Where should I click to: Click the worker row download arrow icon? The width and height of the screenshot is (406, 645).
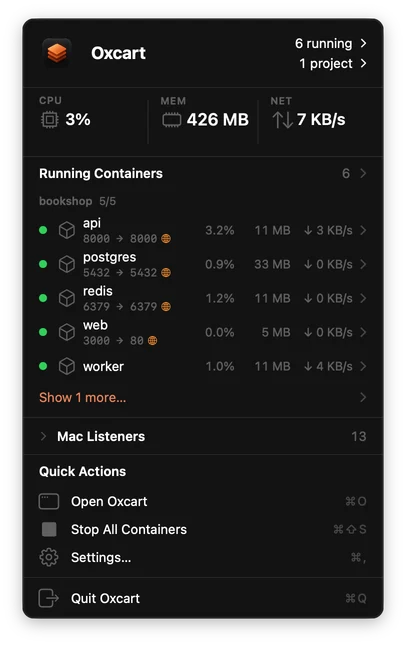(x=308, y=366)
